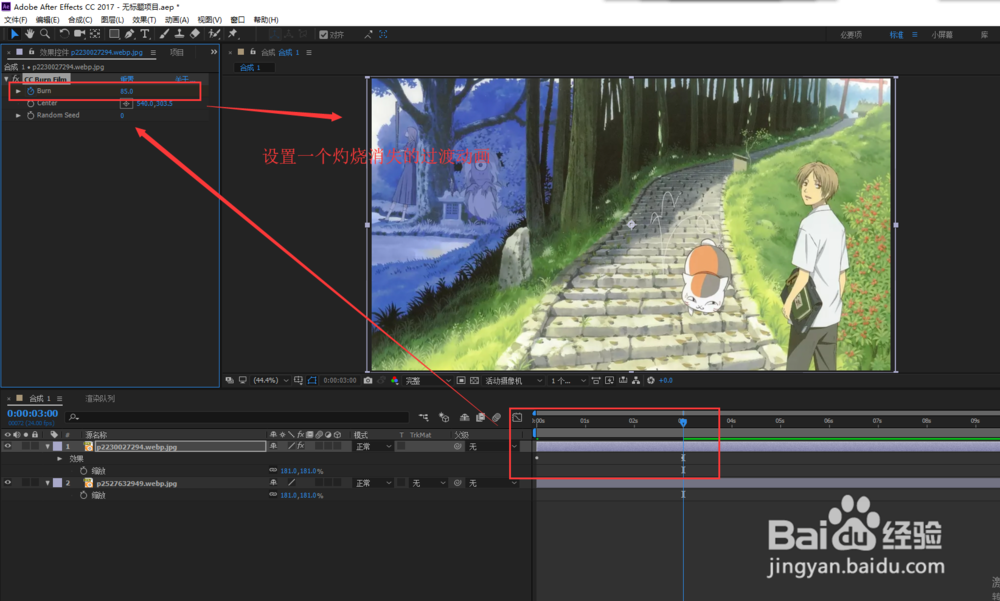Screen dimensions: 1000x601
Task: Open the 文件(F) menu
Action: 15,20
